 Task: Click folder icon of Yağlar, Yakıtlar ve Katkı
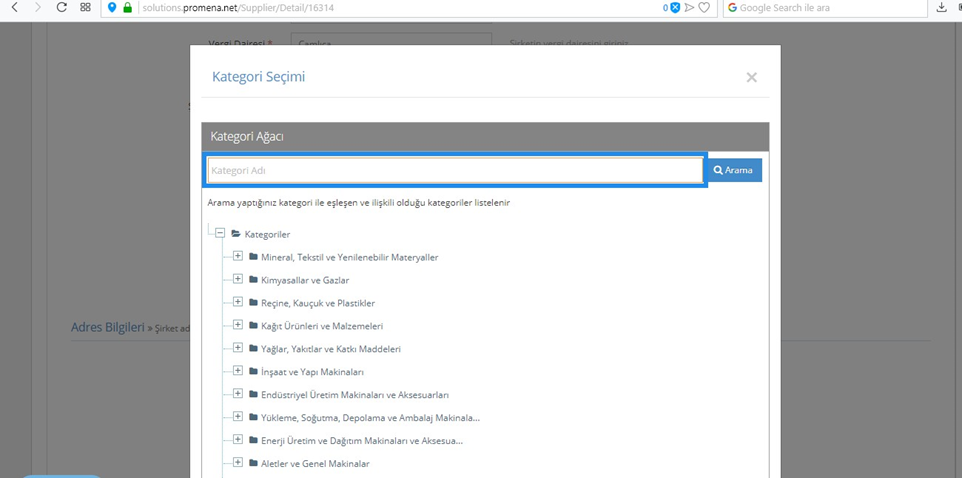[x=253, y=349]
